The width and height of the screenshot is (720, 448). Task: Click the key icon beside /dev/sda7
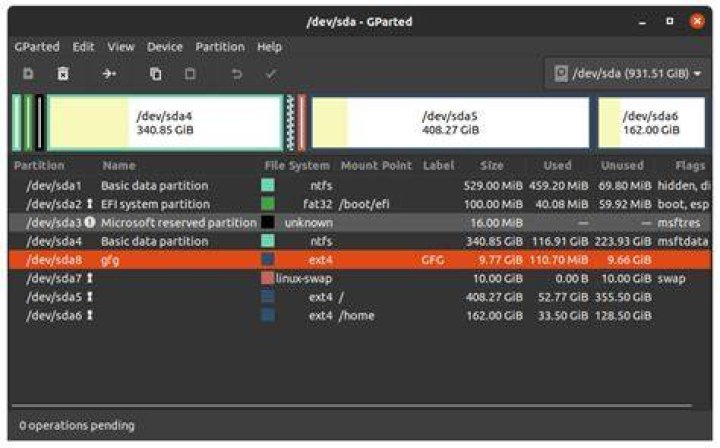90,278
